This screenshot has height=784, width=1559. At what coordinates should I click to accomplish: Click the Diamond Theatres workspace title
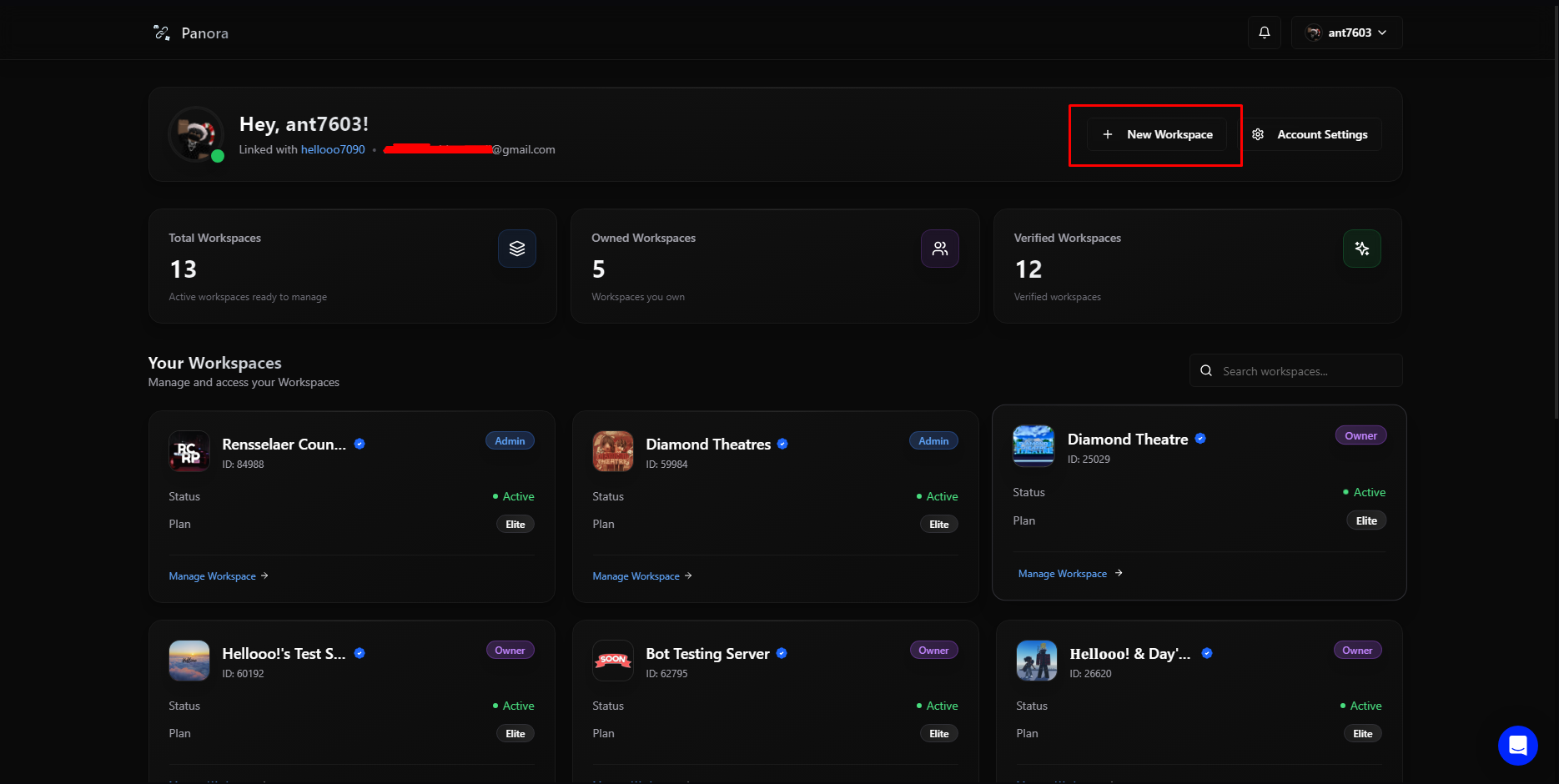[708, 445]
